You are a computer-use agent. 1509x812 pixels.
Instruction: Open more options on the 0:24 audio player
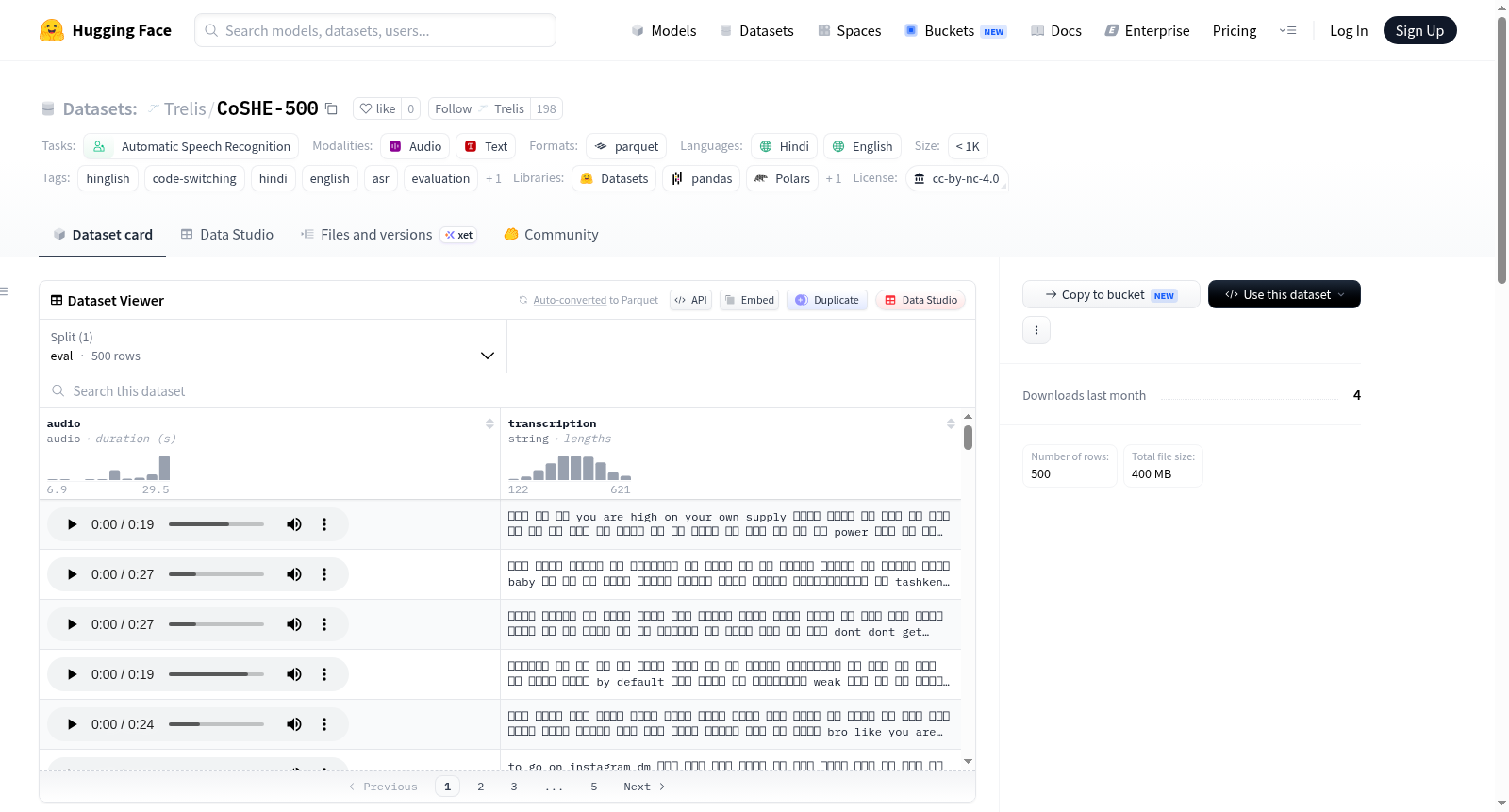coord(324,724)
